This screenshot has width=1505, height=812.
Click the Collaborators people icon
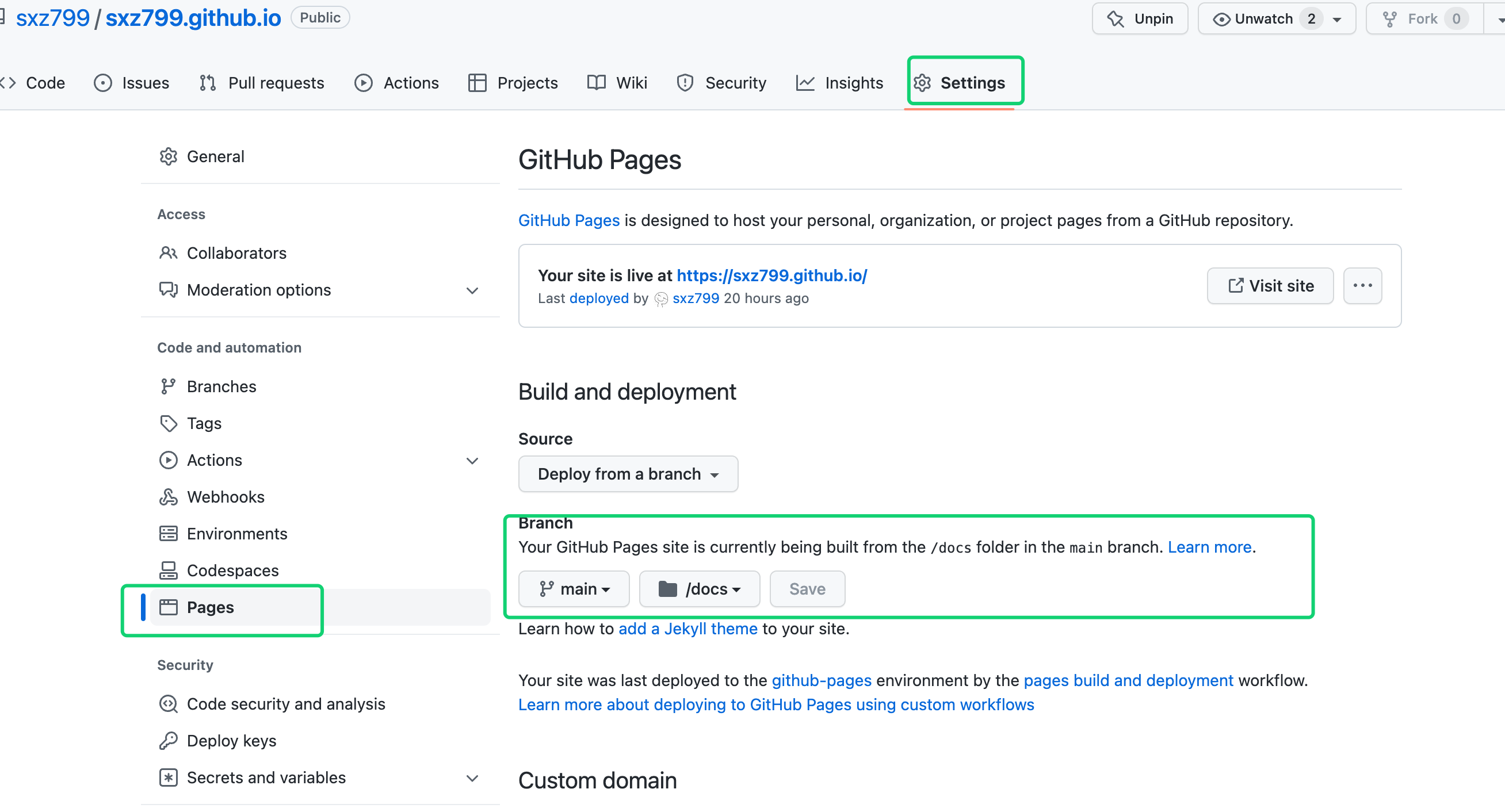coord(168,253)
